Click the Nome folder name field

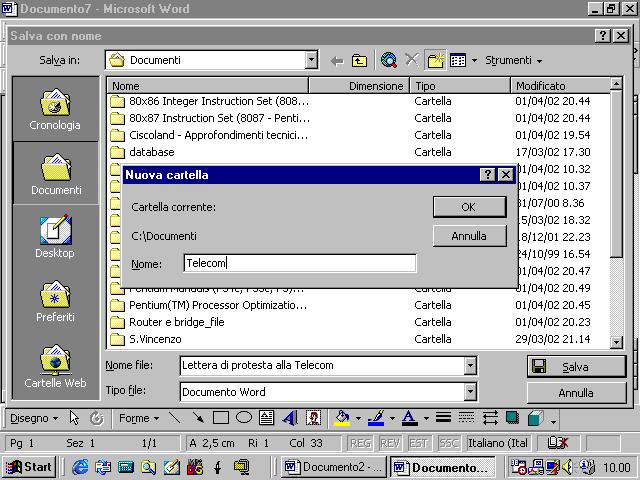pyautogui.click(x=300, y=263)
